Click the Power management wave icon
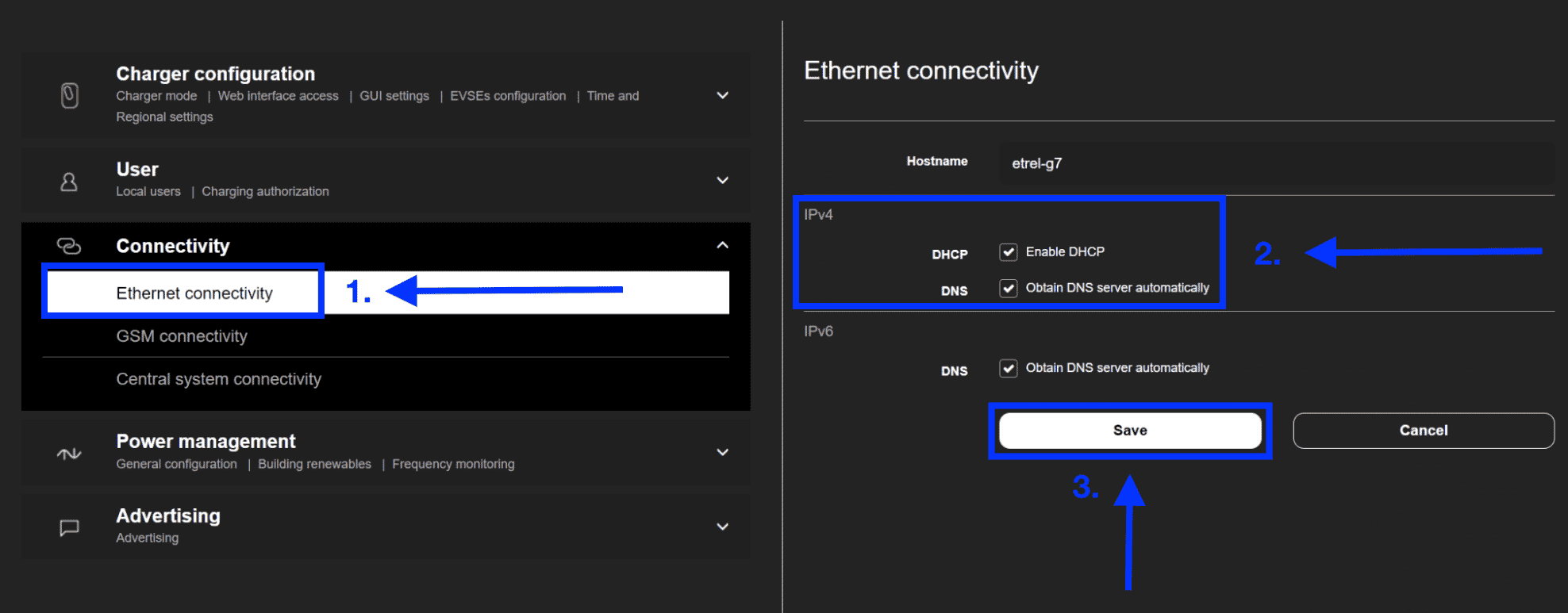 click(69, 454)
